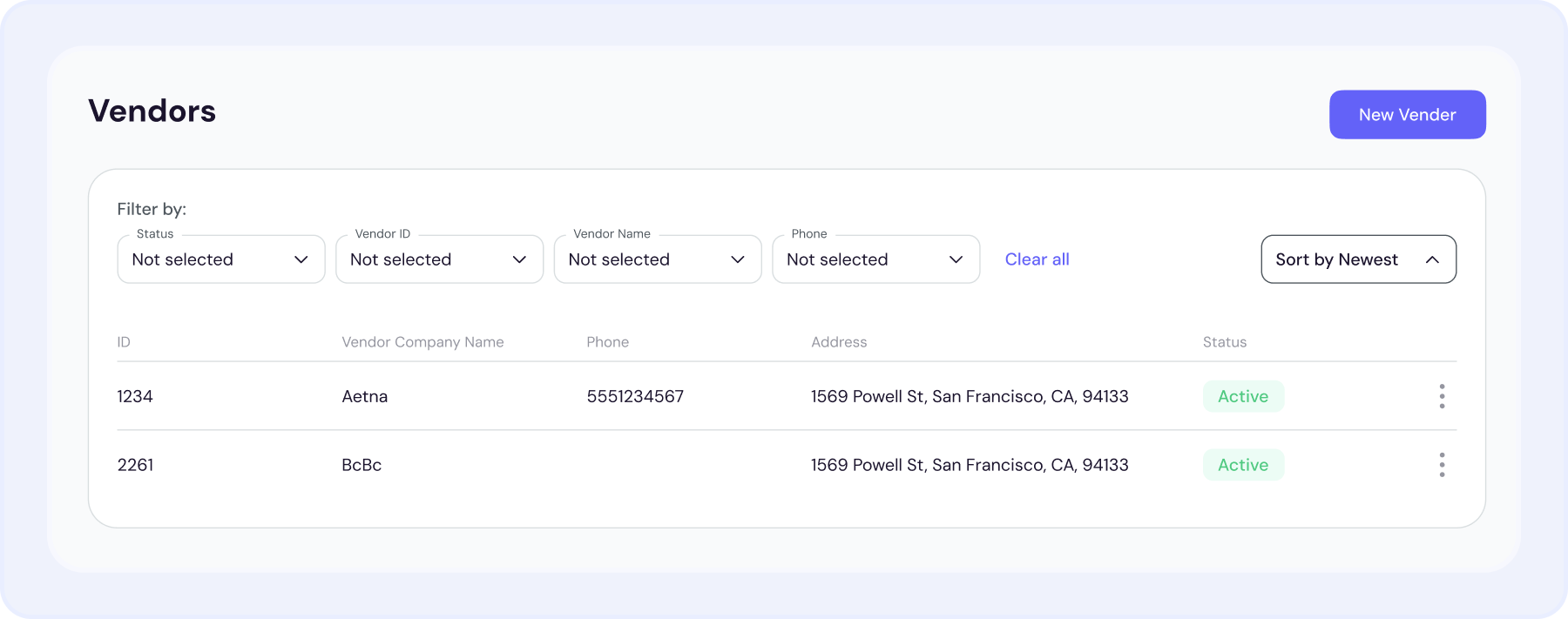
Task: Expand the Phone filter dropdown
Action: click(875, 259)
